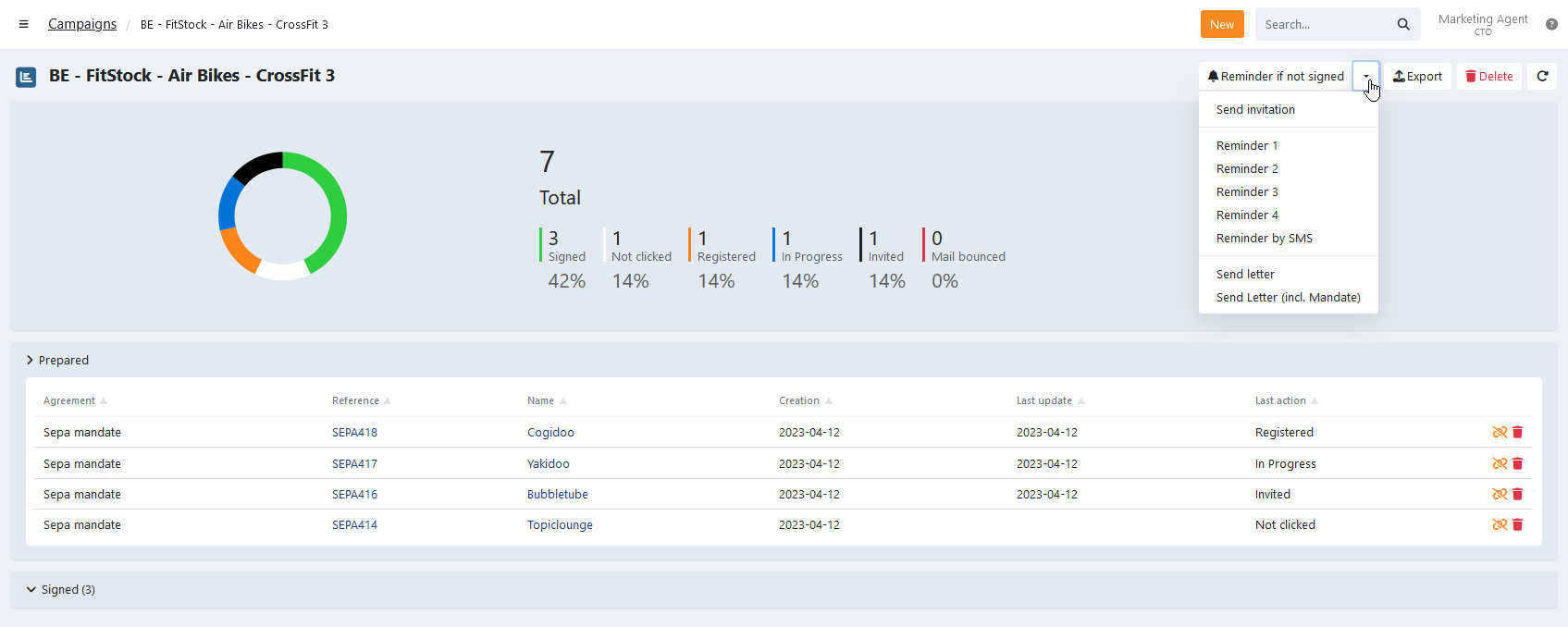Open the Campaigns breadcrumb link
The width and height of the screenshot is (1568, 627).
[82, 24]
